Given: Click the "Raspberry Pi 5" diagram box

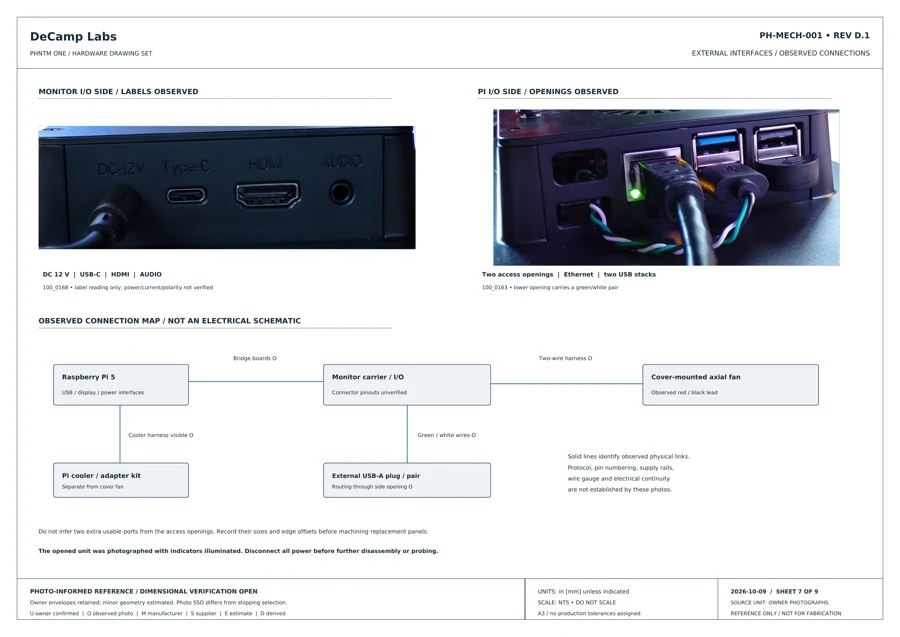Looking at the screenshot, I should [121, 384].
